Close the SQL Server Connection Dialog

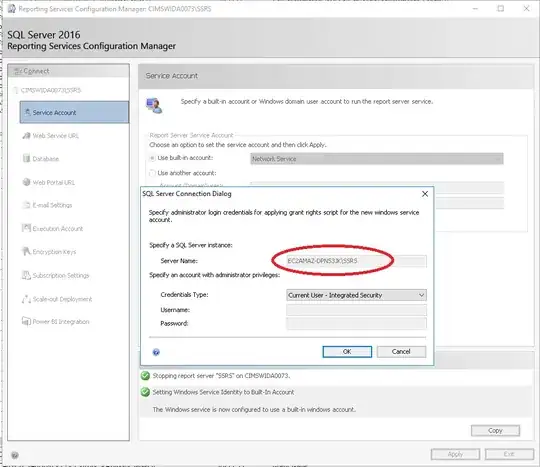coord(425,194)
